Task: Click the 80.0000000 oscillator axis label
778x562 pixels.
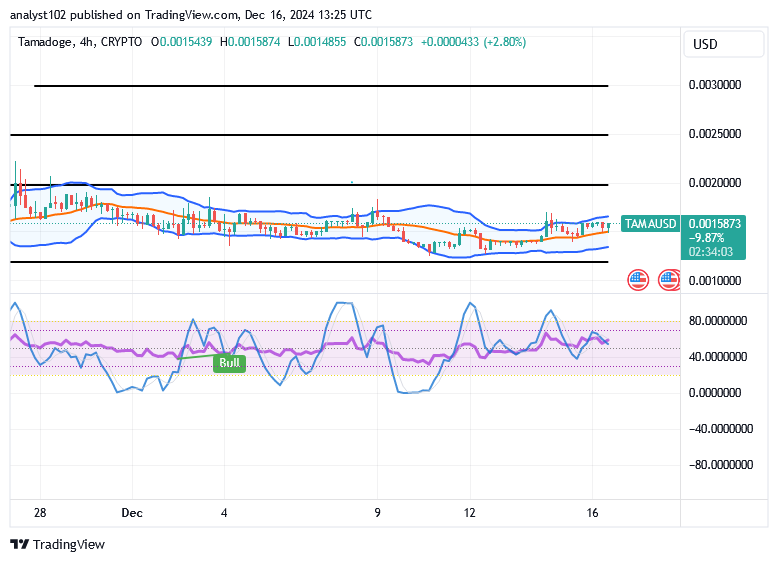Action: pos(718,321)
